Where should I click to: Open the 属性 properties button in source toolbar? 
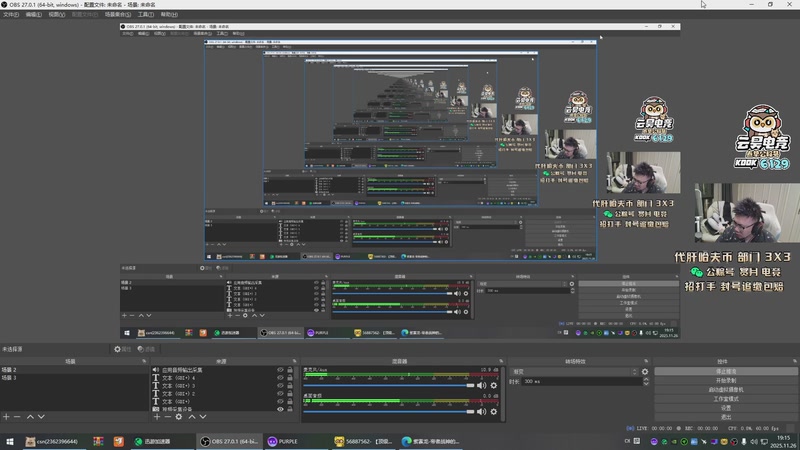click(122, 349)
